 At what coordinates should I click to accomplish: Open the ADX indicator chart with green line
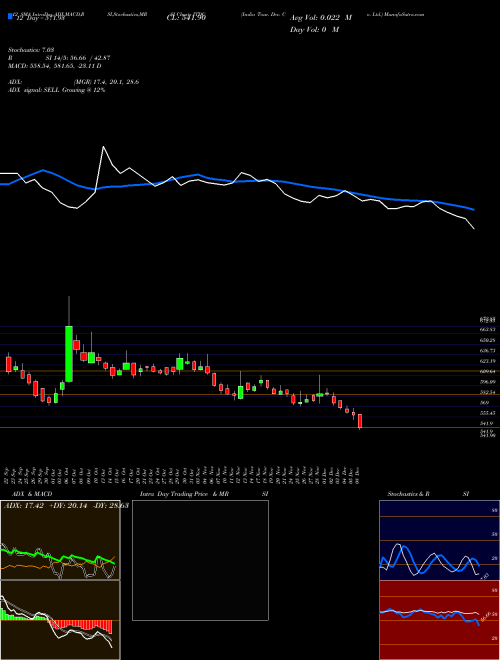(x=60, y=540)
